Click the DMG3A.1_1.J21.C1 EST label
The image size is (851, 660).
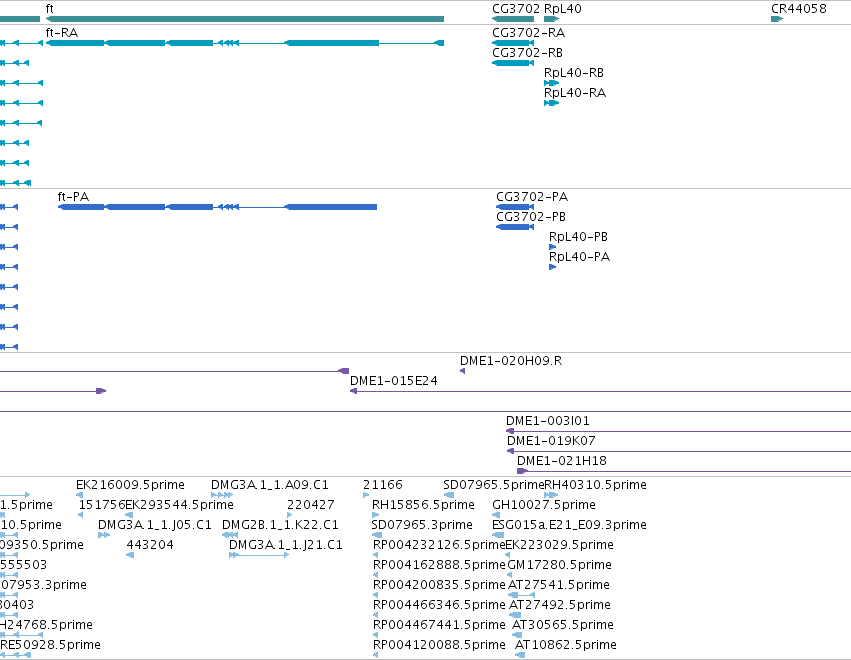coord(285,545)
